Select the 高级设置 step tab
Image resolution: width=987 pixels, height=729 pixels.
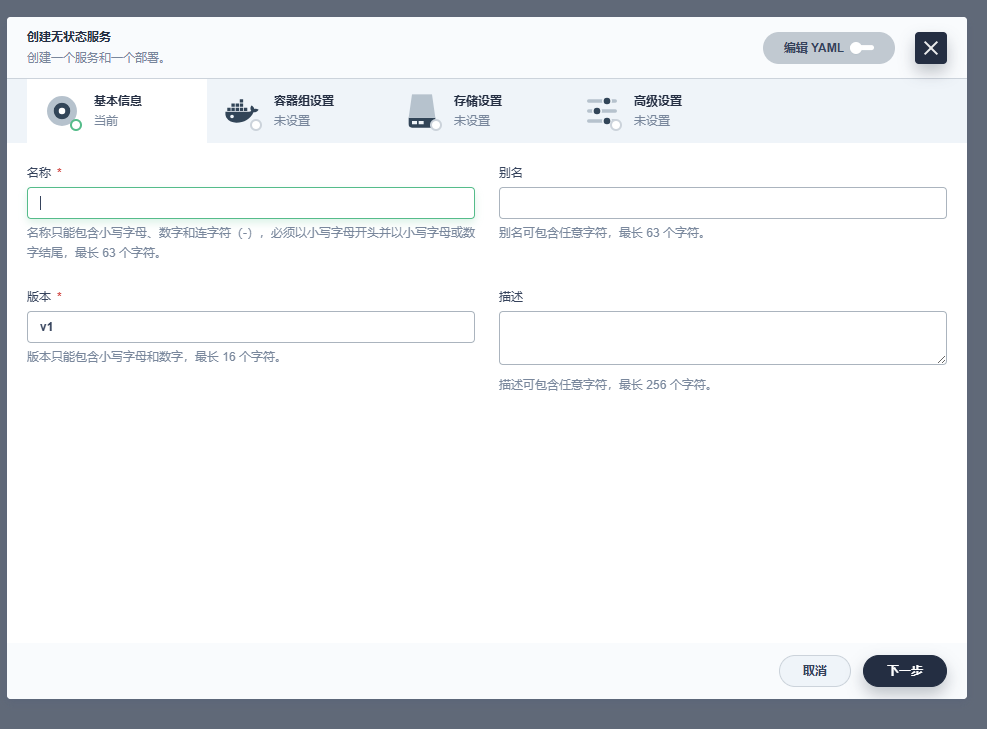coord(658,101)
